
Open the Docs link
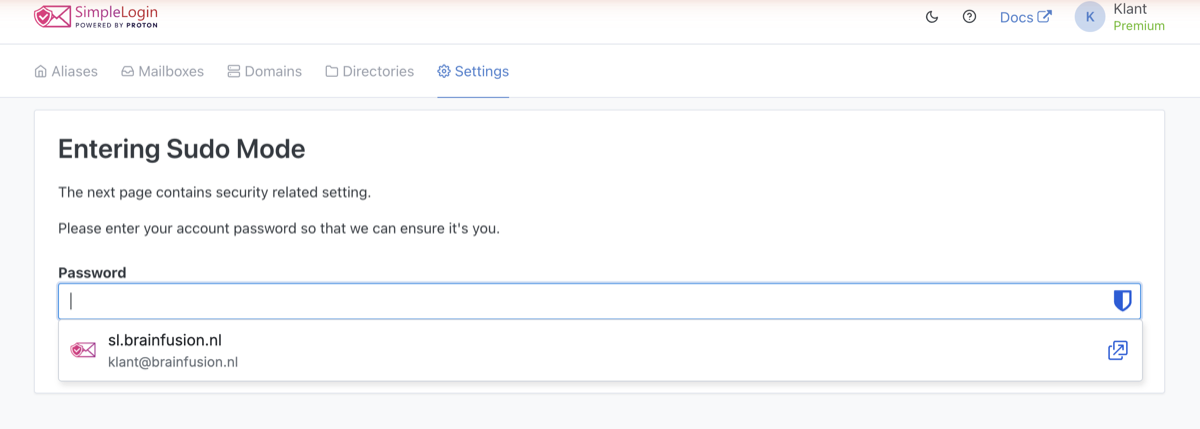pos(1026,17)
